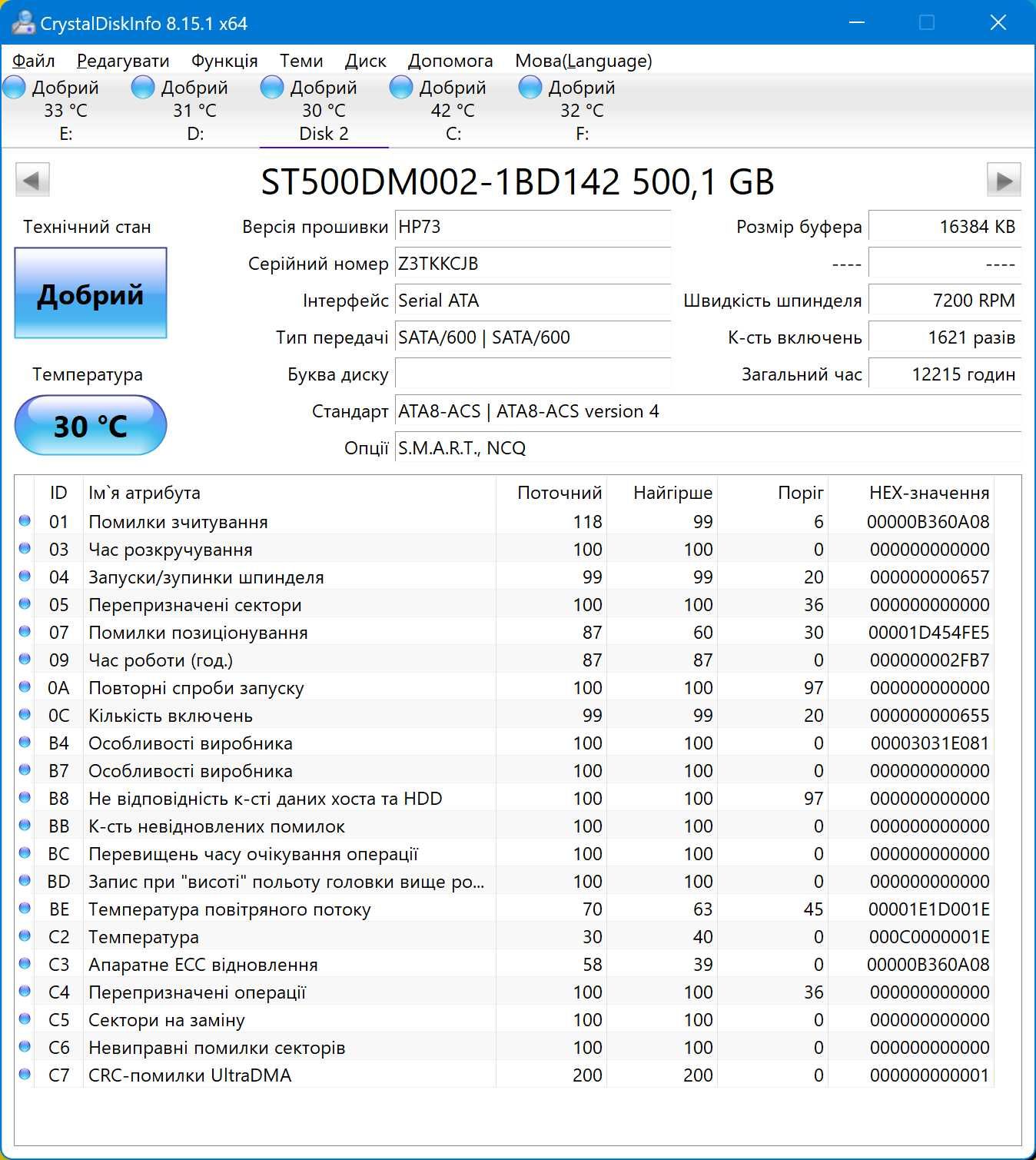Click the Найгірше column header
1036x1160 pixels.
point(662,493)
